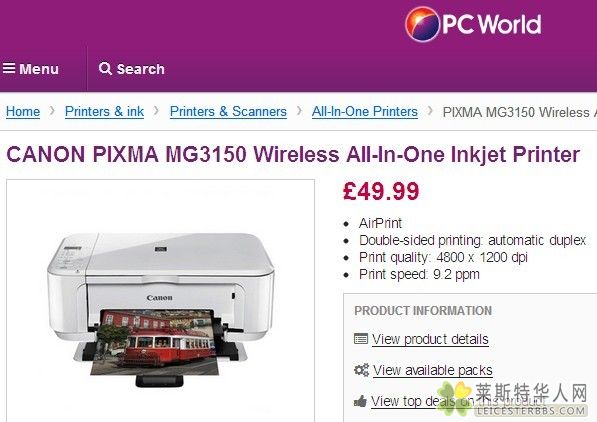Click the chevron after Home breadcrumb
Viewport: 597px width, 422px height.
(52, 111)
